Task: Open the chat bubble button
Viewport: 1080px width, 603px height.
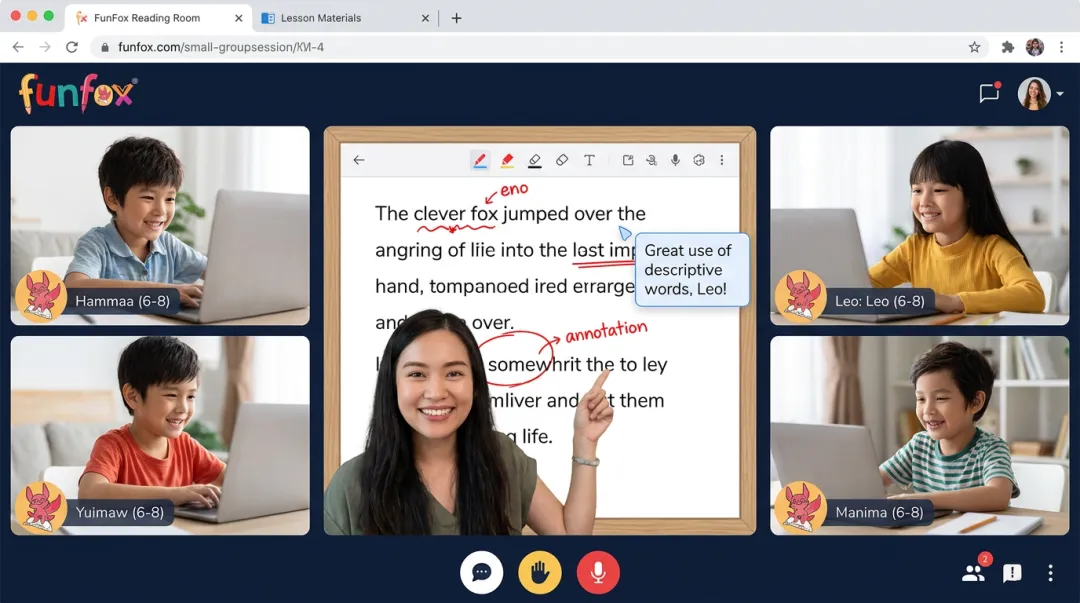Action: point(481,572)
